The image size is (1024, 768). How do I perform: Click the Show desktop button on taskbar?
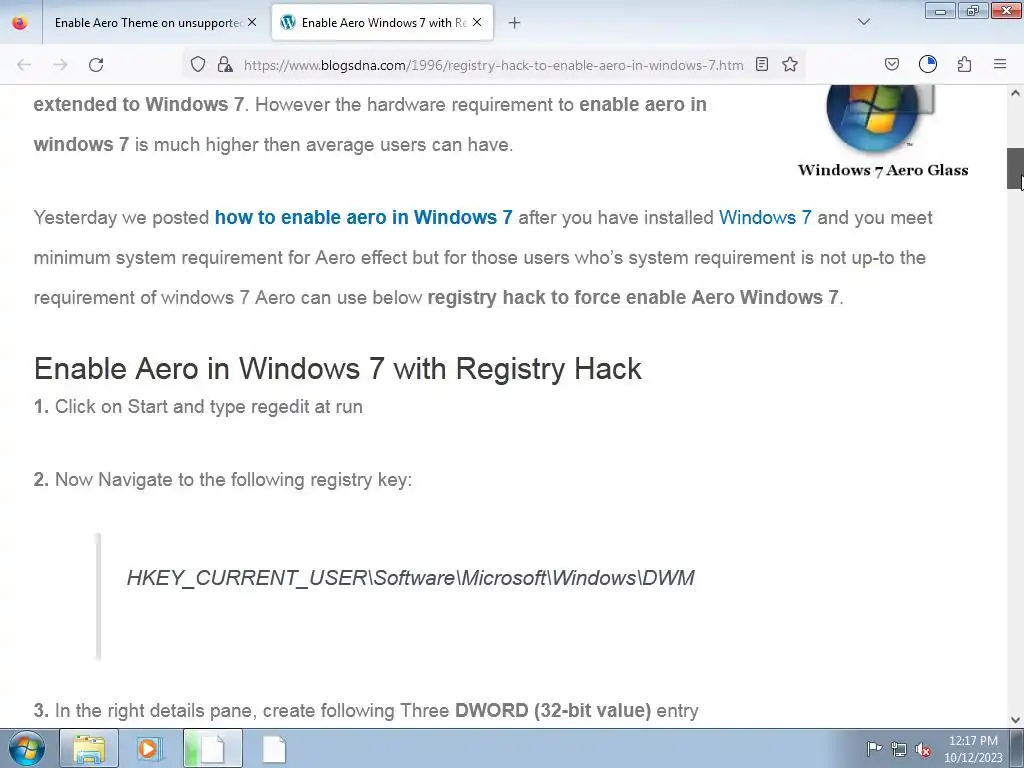click(1017, 748)
